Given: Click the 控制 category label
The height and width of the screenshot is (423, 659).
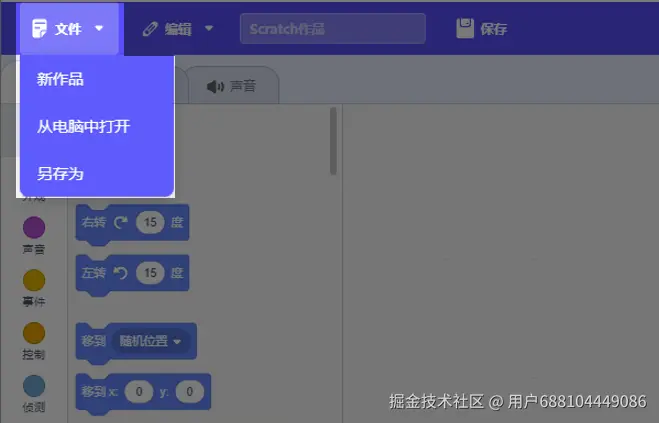Looking at the screenshot, I should pyautogui.click(x=34, y=354).
